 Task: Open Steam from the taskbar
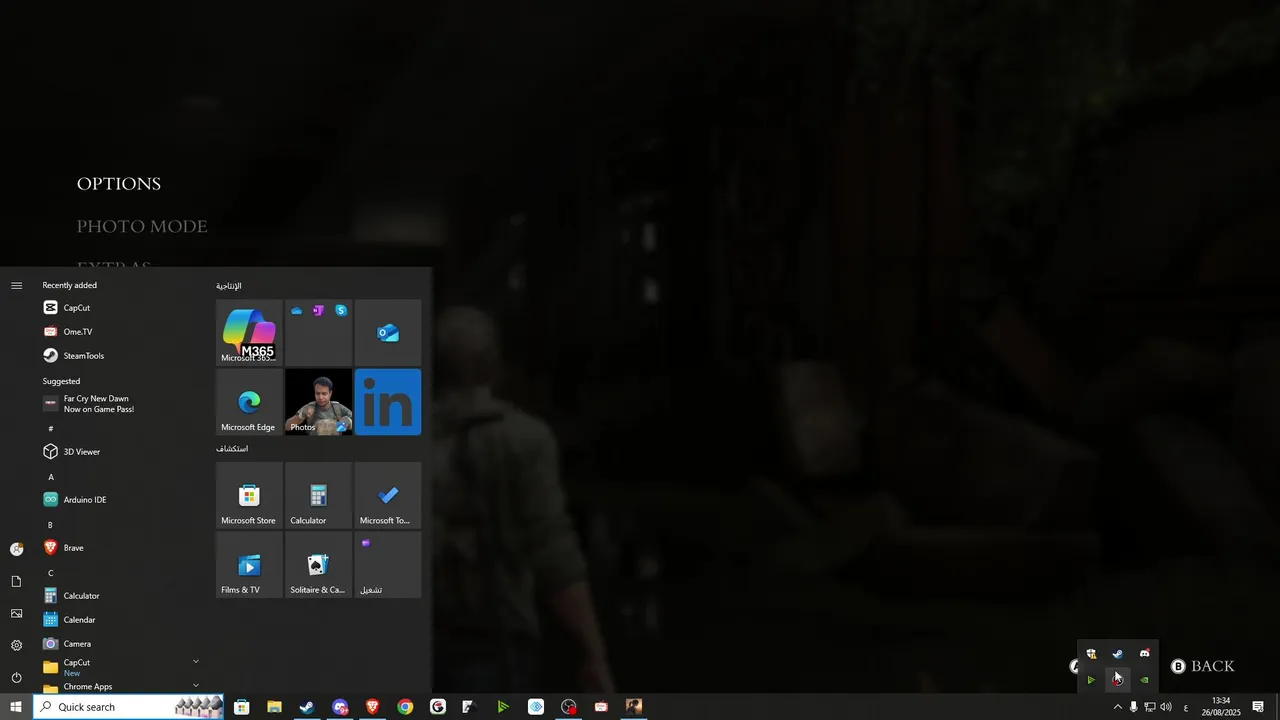[x=307, y=707]
